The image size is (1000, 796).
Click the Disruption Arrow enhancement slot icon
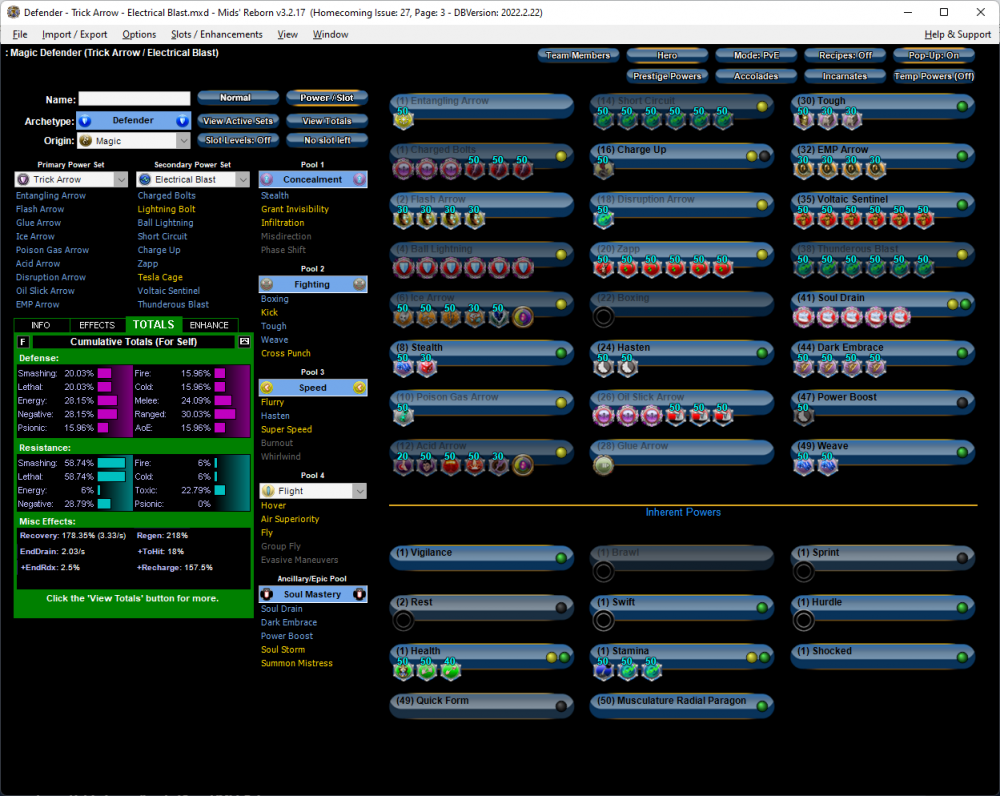[603, 219]
